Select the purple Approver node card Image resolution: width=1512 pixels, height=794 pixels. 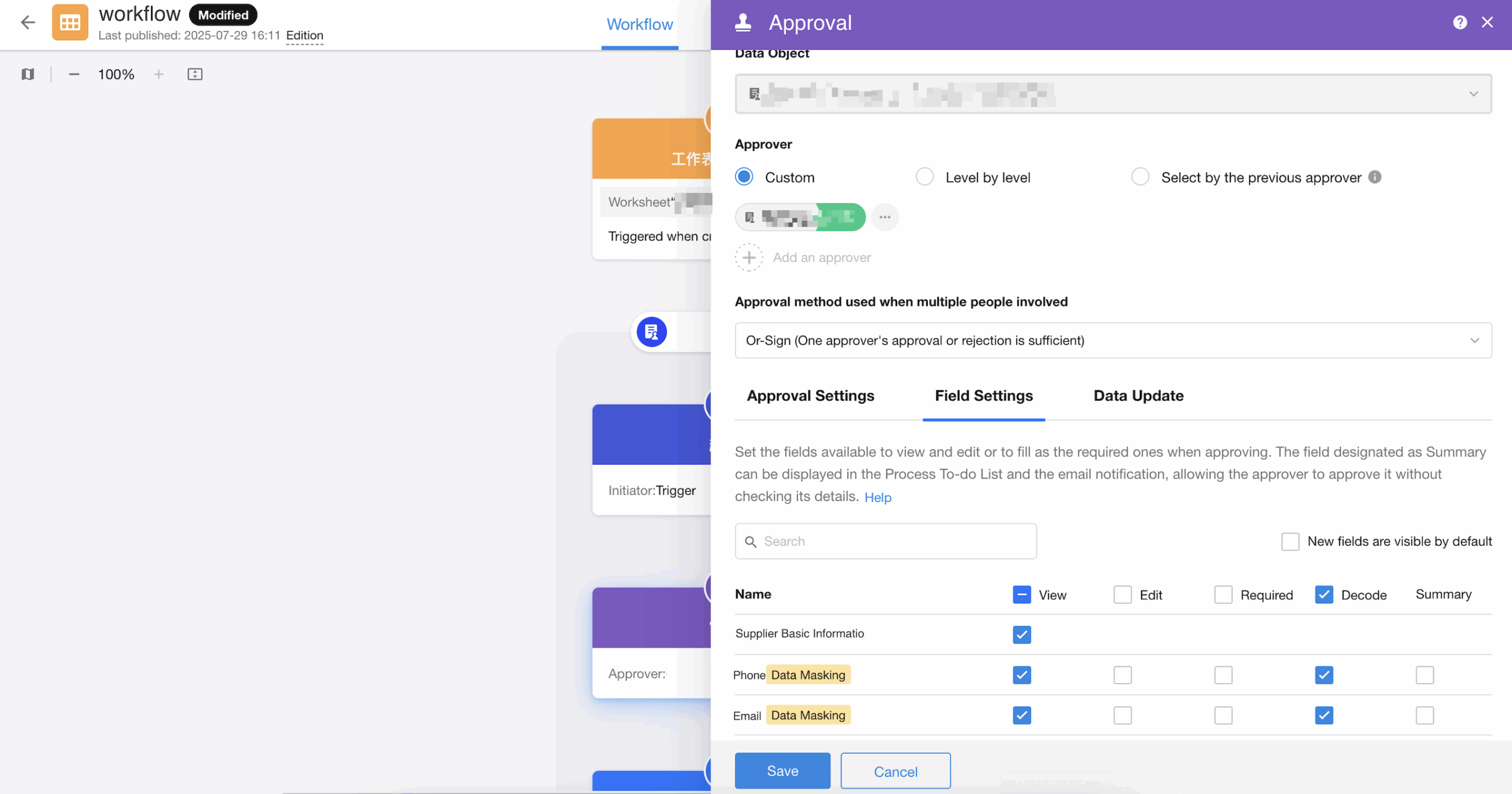click(651, 643)
